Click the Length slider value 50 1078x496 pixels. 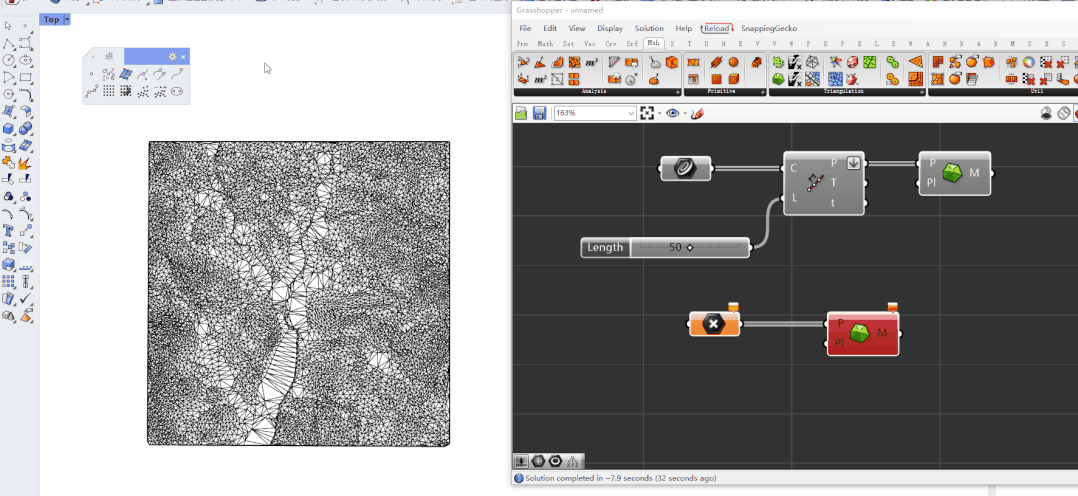click(675, 248)
